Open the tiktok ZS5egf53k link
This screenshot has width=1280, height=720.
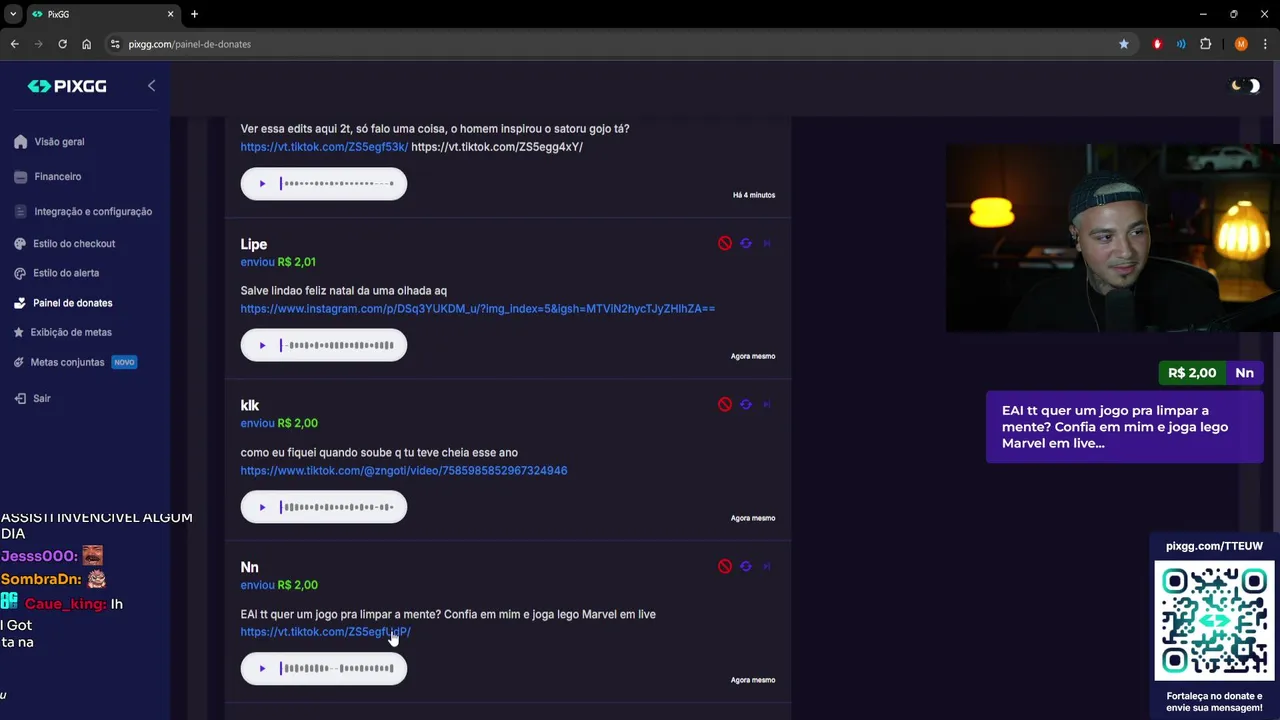(x=324, y=147)
